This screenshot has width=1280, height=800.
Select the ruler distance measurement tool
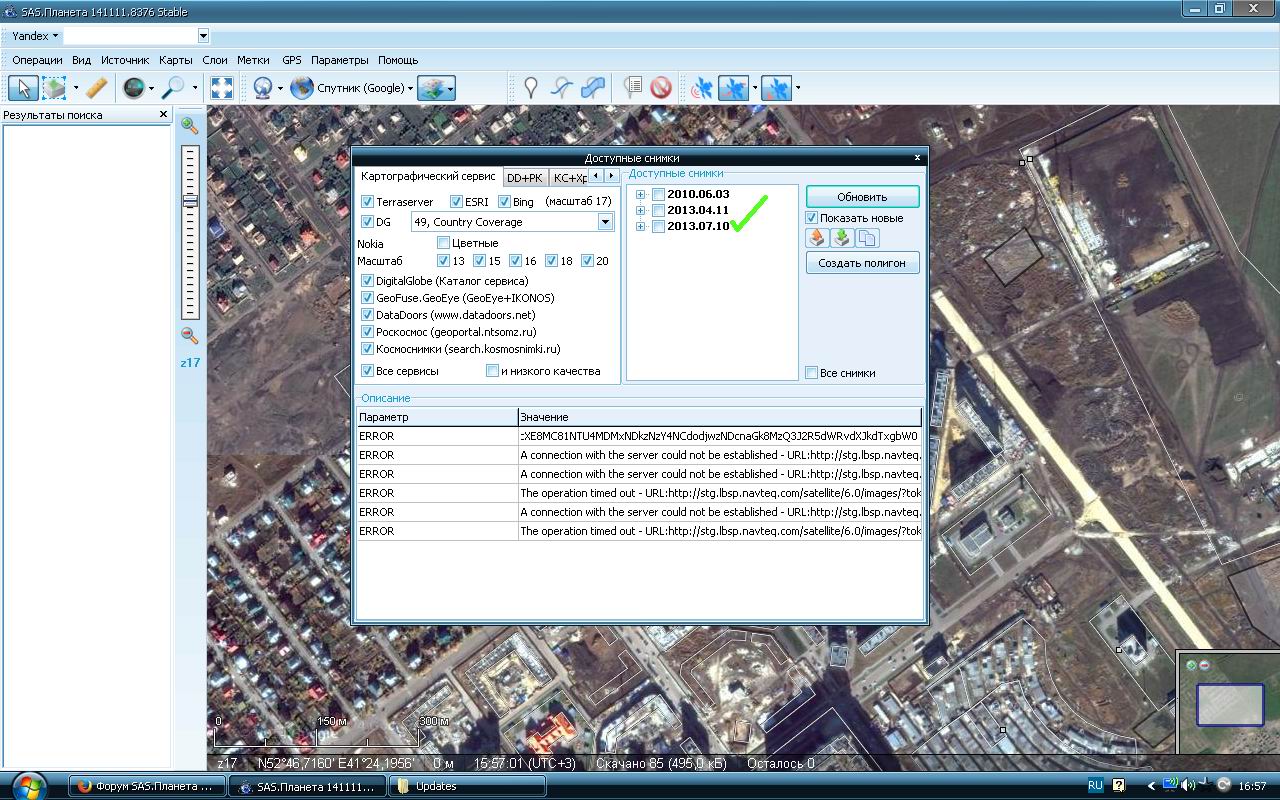(96, 88)
